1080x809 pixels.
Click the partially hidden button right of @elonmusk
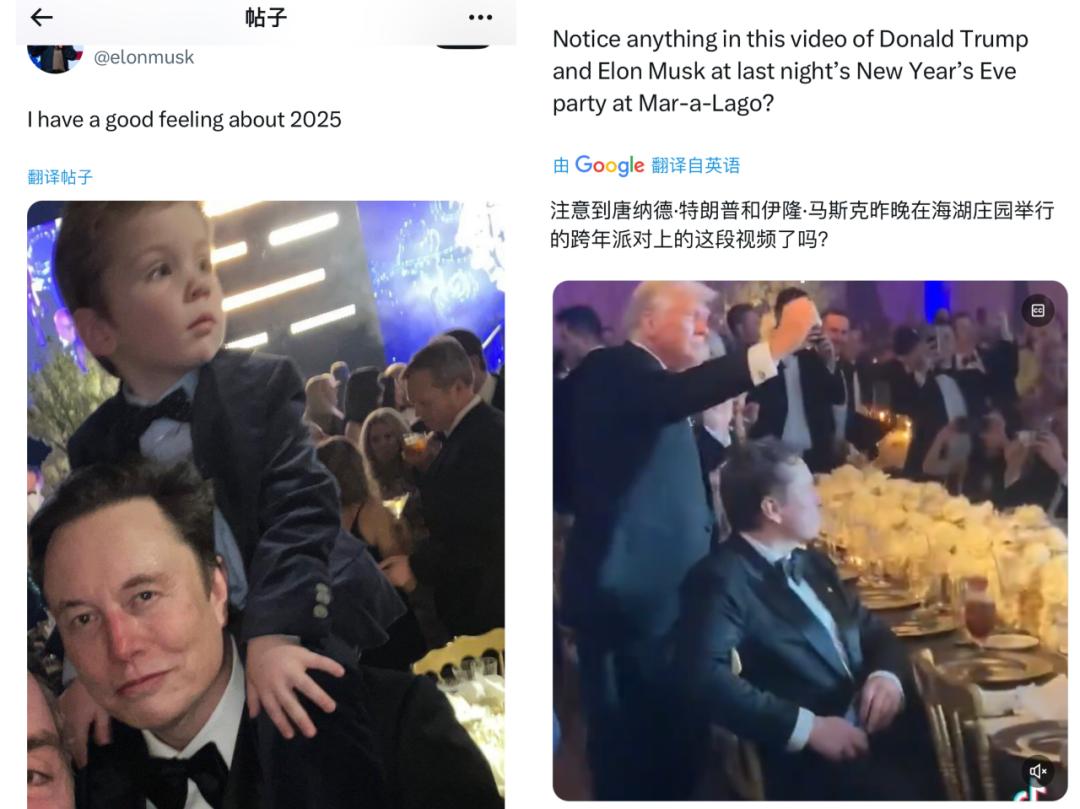(463, 44)
